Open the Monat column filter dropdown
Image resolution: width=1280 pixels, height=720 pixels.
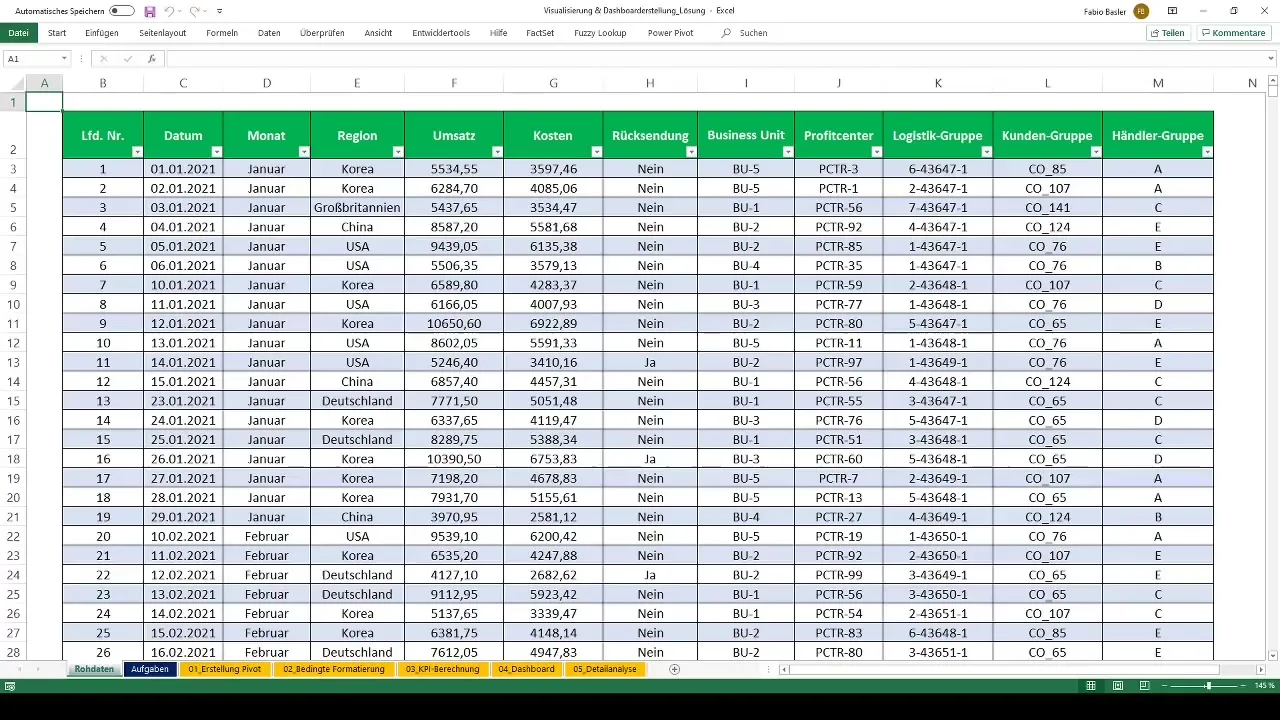coord(303,152)
